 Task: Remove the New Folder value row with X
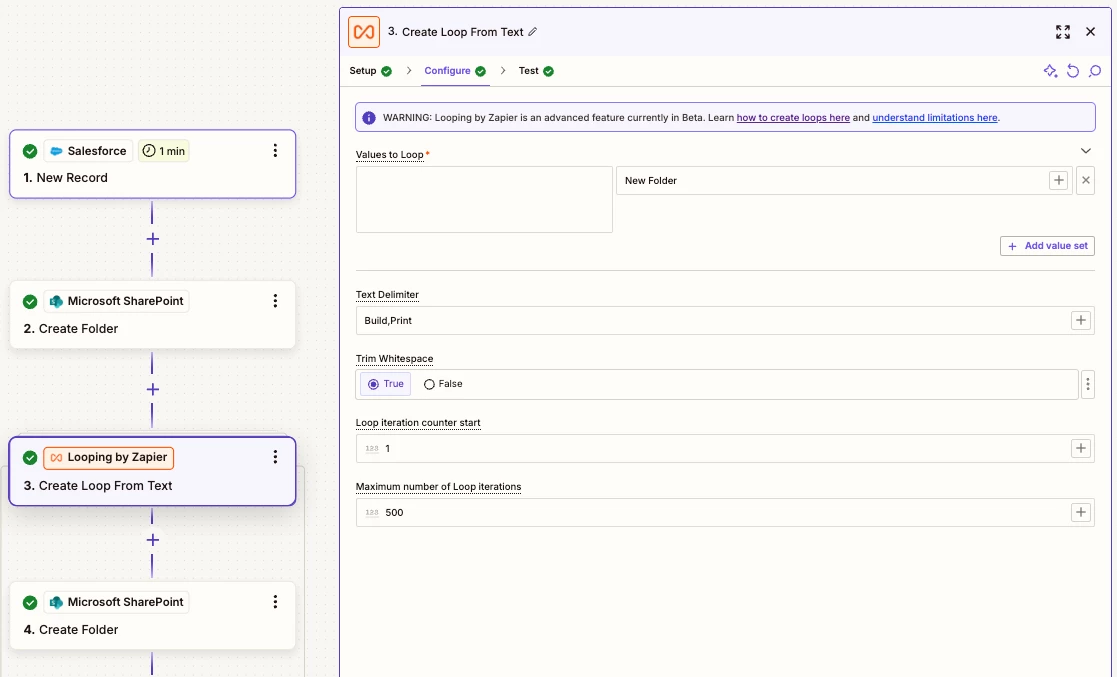point(1086,180)
